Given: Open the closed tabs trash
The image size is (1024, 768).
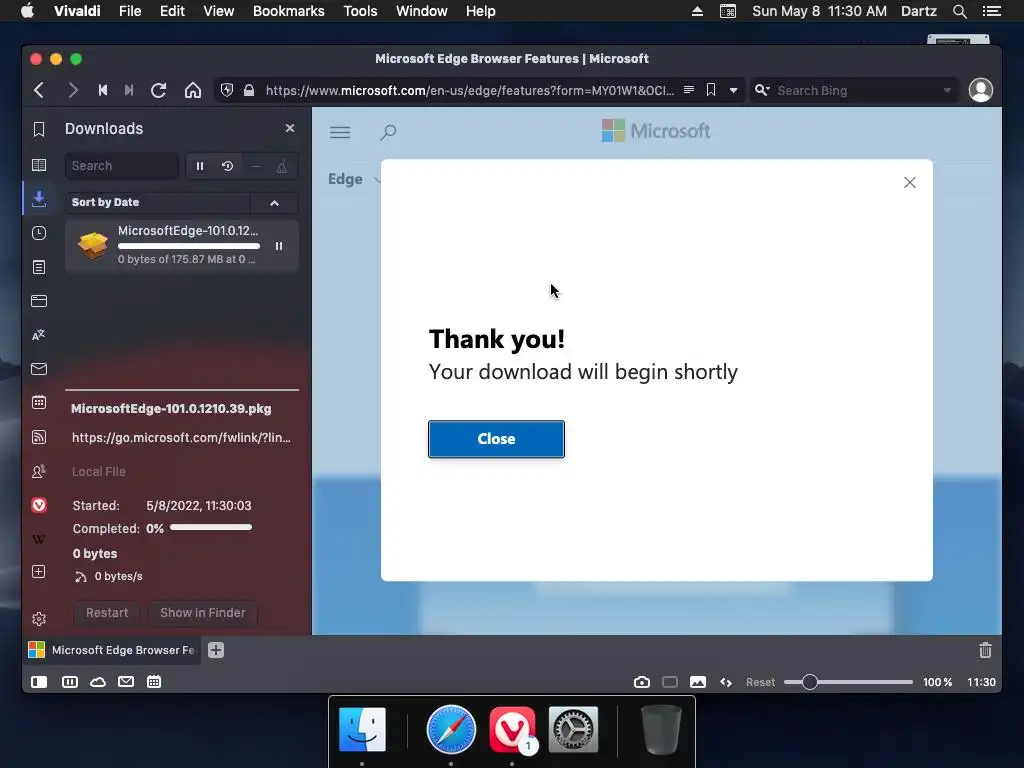Looking at the screenshot, I should 985,650.
